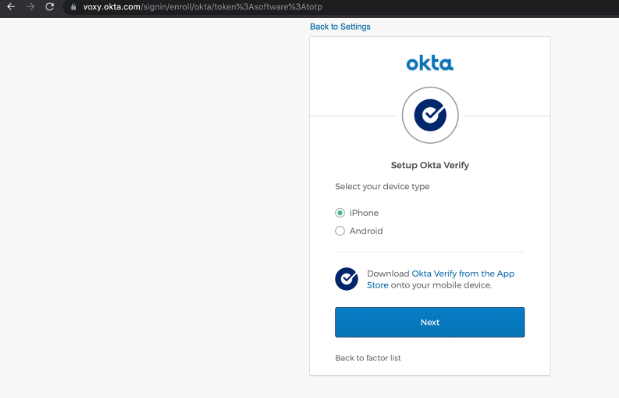Screen dimensions: 619x398
Task: Click the browser forward arrow
Action: (x=30, y=7)
